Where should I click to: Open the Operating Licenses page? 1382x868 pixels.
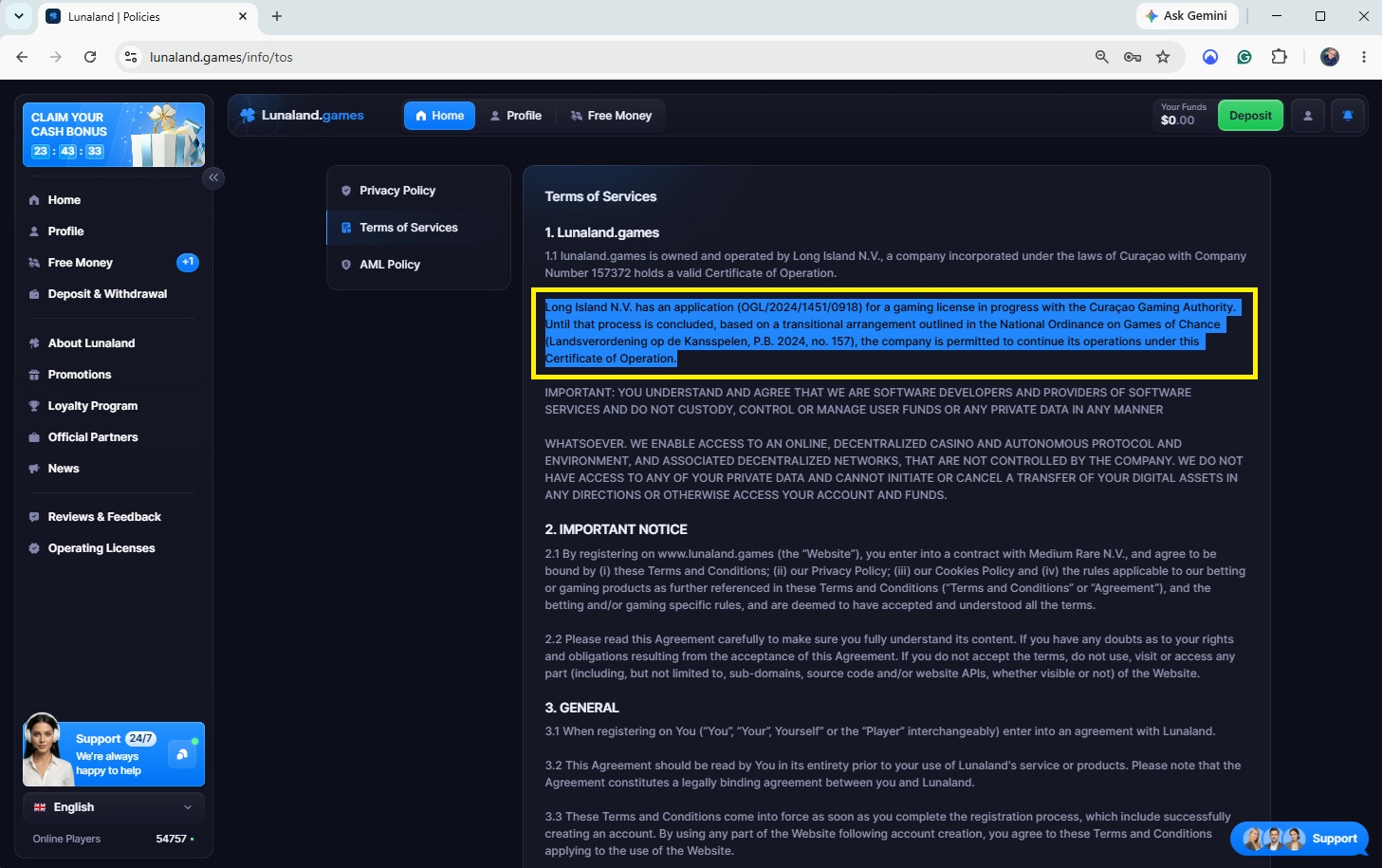click(x=101, y=548)
